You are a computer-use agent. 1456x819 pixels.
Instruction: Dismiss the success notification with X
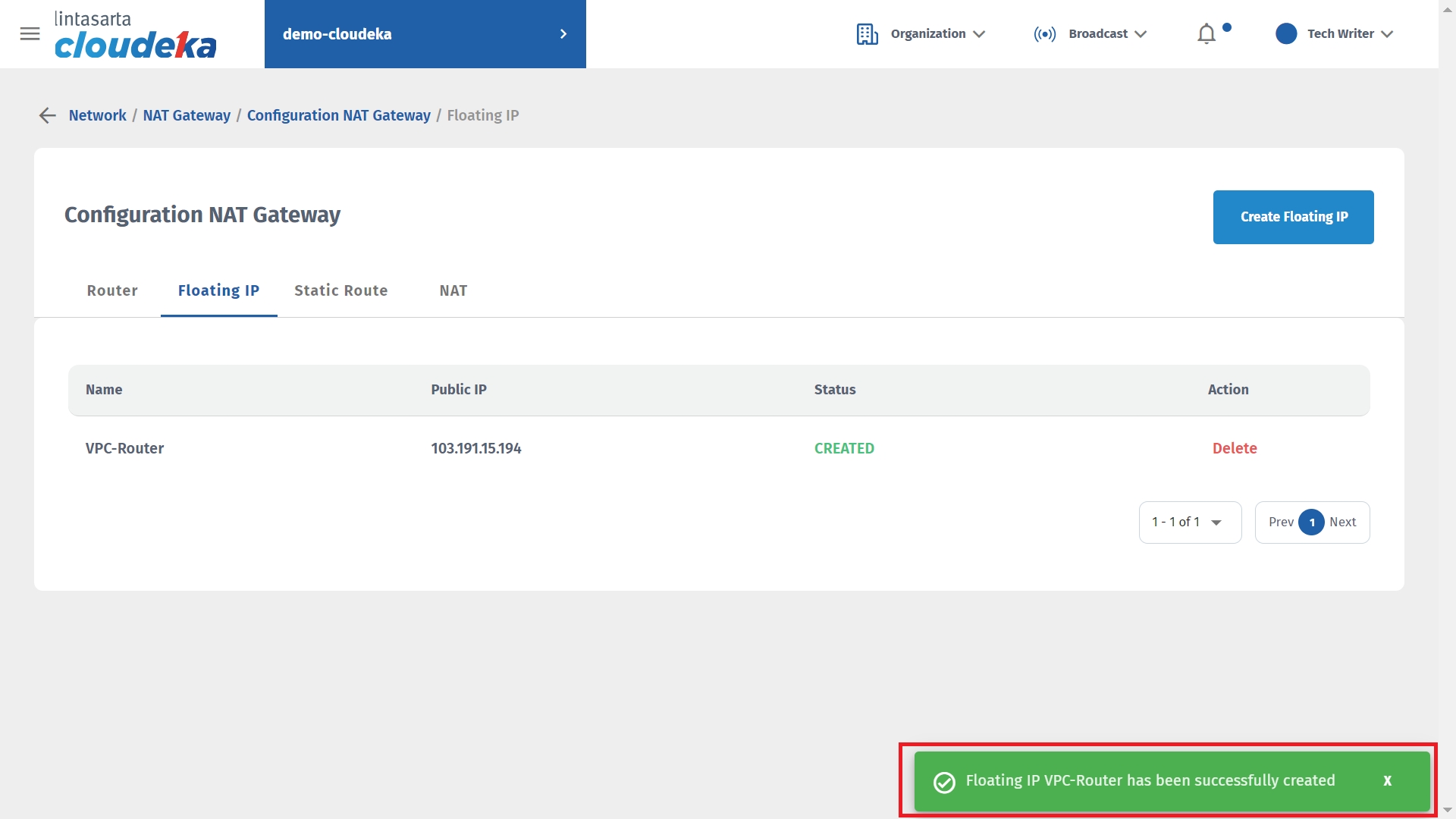tap(1387, 780)
